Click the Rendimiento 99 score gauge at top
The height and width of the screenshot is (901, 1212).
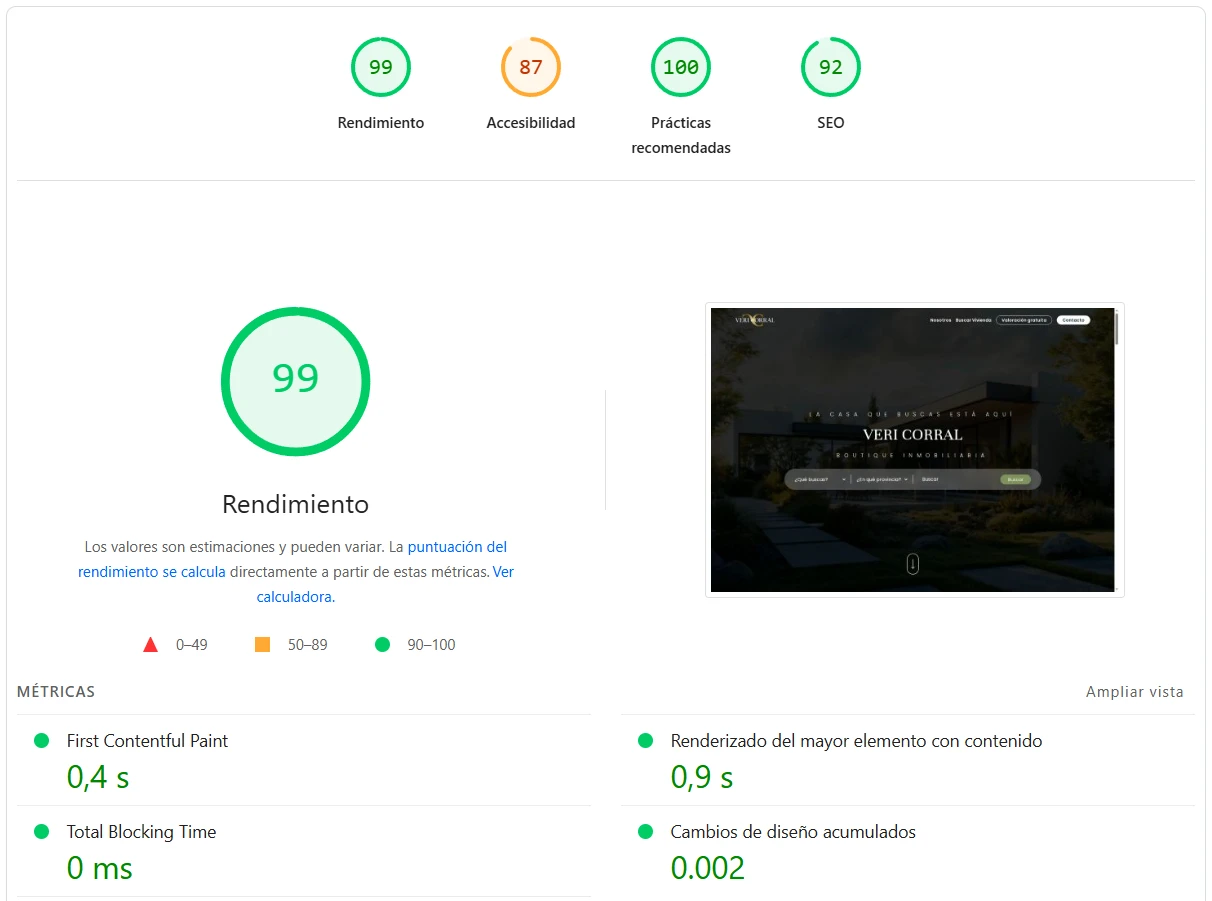[x=380, y=68]
